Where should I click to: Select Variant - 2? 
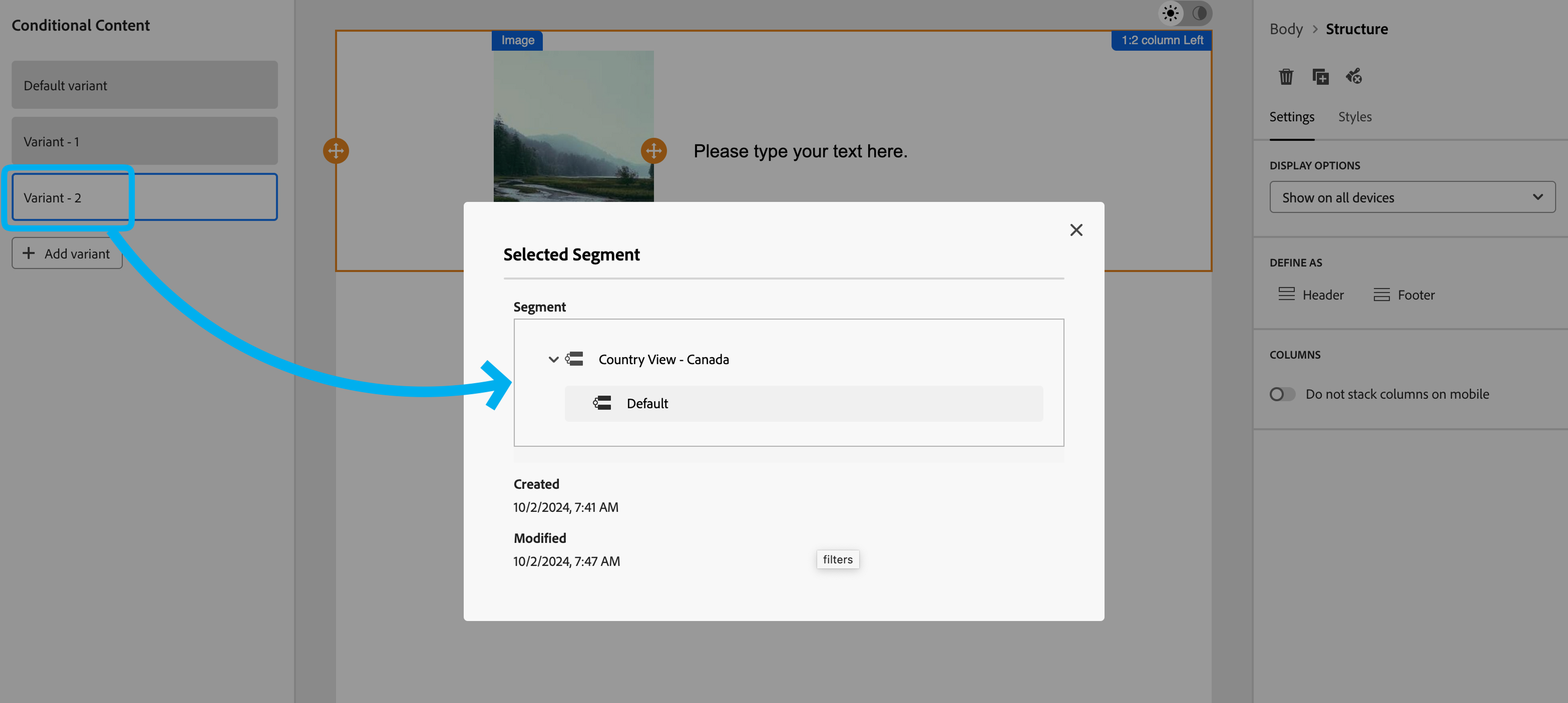pyautogui.click(x=144, y=197)
